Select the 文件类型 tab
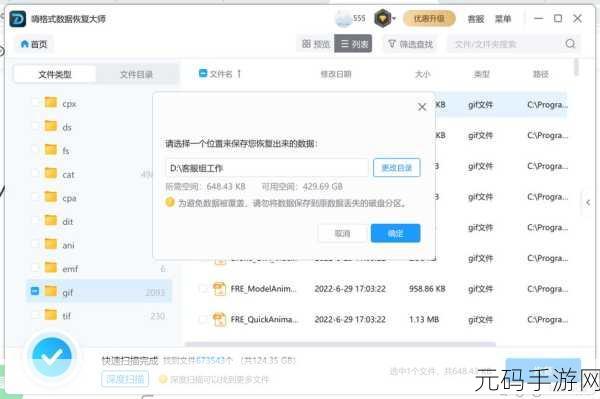The width and height of the screenshot is (600, 399). tap(55, 74)
